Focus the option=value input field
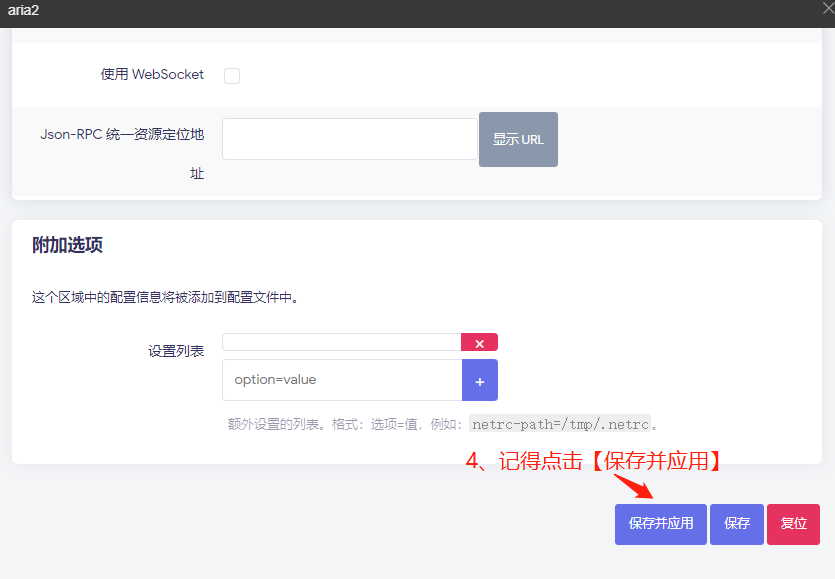The width and height of the screenshot is (835, 579). point(342,380)
